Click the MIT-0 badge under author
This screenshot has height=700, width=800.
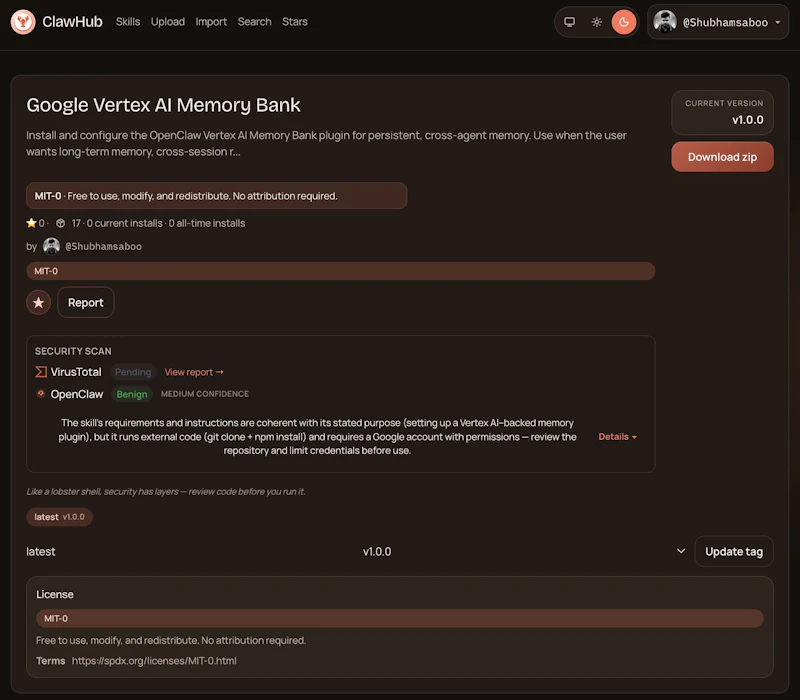tap(340, 271)
